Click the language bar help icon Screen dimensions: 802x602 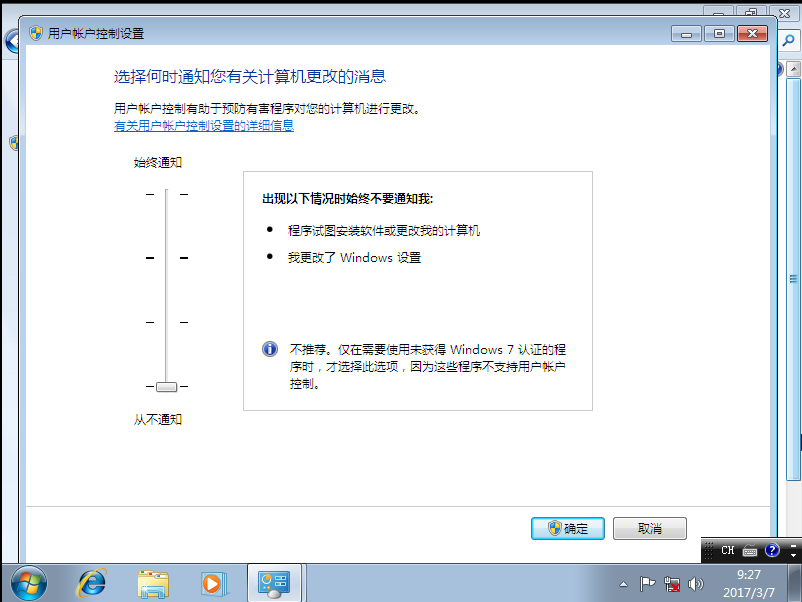[772, 550]
